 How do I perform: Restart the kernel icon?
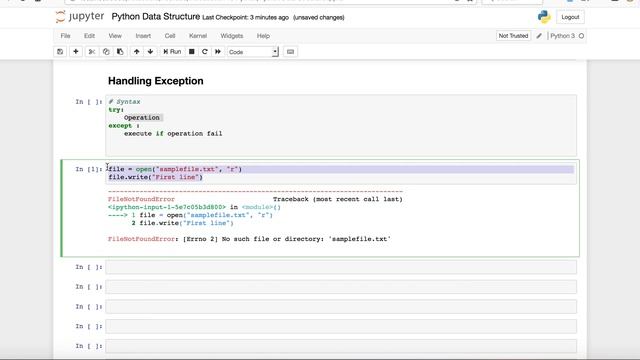click(x=205, y=52)
